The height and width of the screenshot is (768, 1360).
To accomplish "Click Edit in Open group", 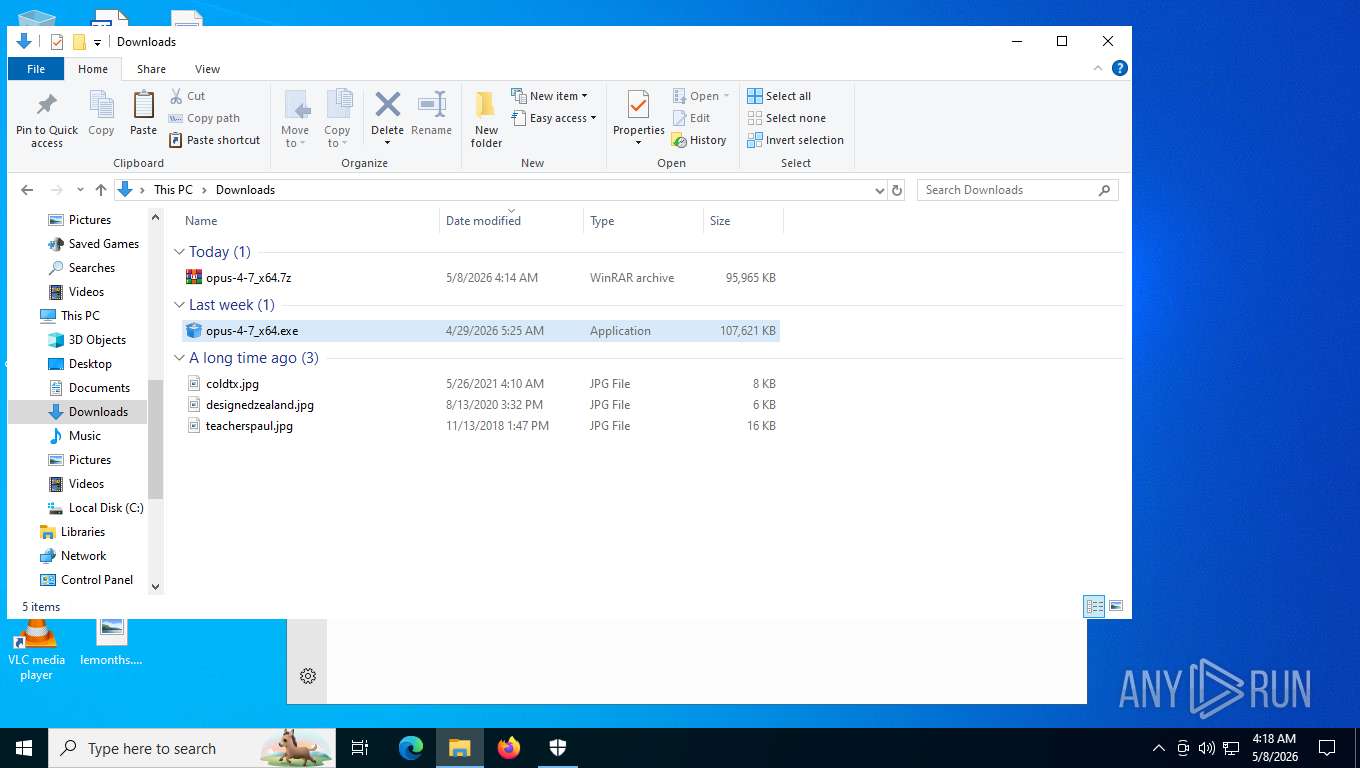I will (691, 118).
